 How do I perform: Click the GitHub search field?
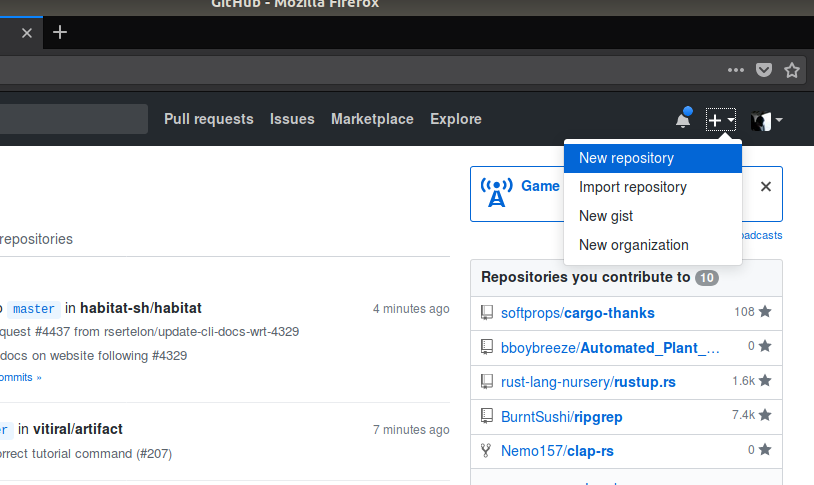click(74, 119)
